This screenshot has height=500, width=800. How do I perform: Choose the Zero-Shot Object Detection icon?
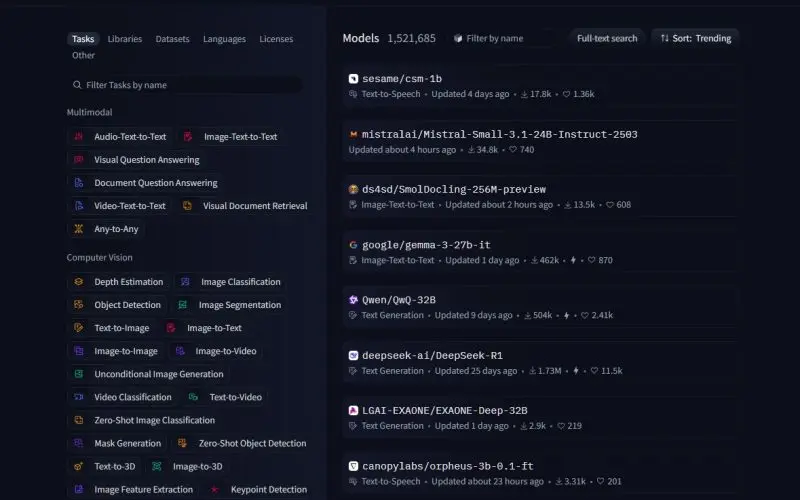pyautogui.click(x=182, y=443)
